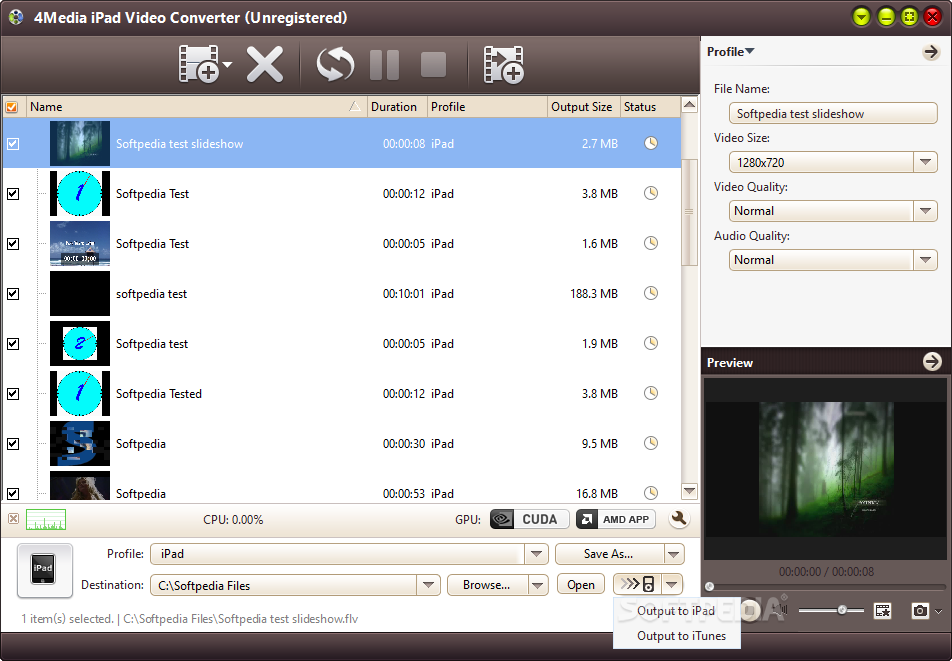This screenshot has width=952, height=661.
Task: Click the Browse... button
Action: (x=487, y=585)
